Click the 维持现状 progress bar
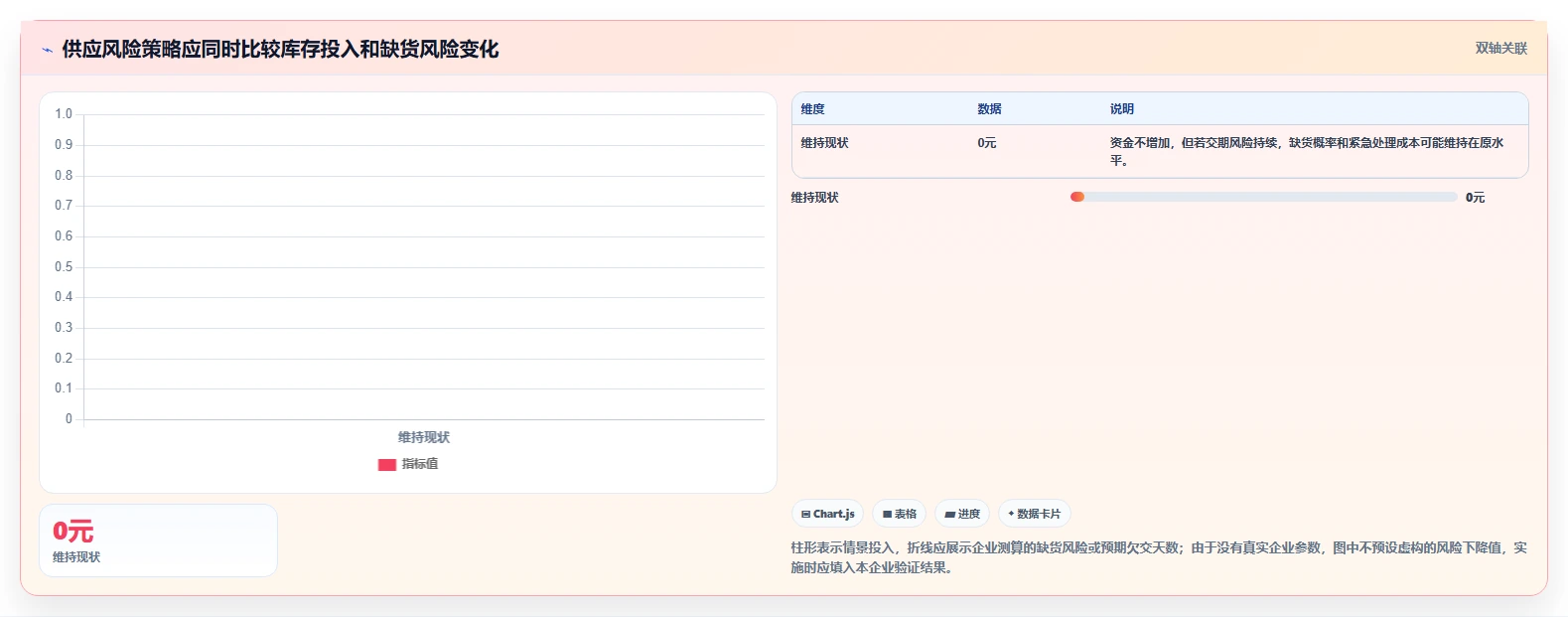1568x617 pixels. [x=1263, y=197]
